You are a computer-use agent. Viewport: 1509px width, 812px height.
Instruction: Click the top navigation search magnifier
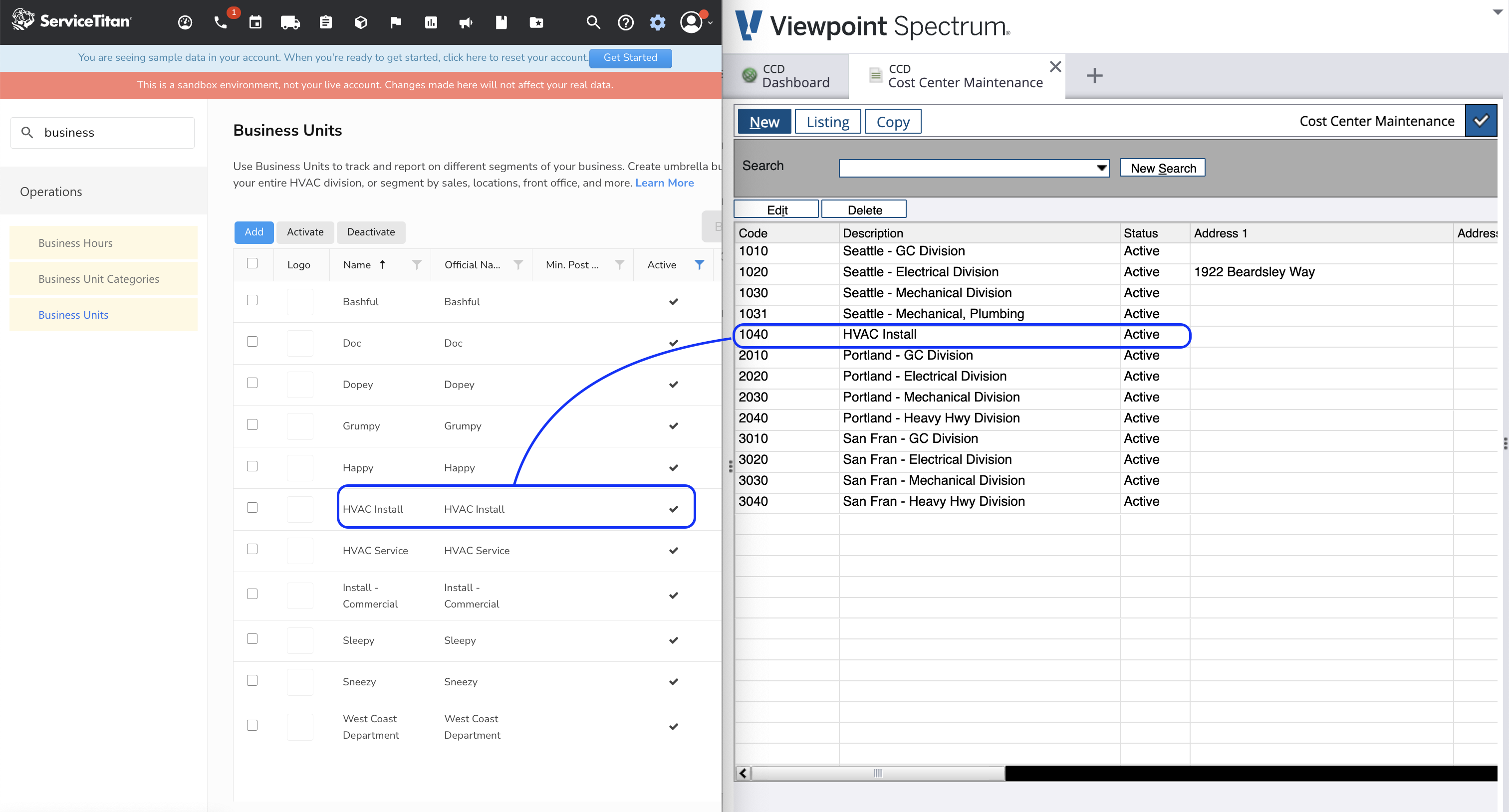(x=593, y=22)
